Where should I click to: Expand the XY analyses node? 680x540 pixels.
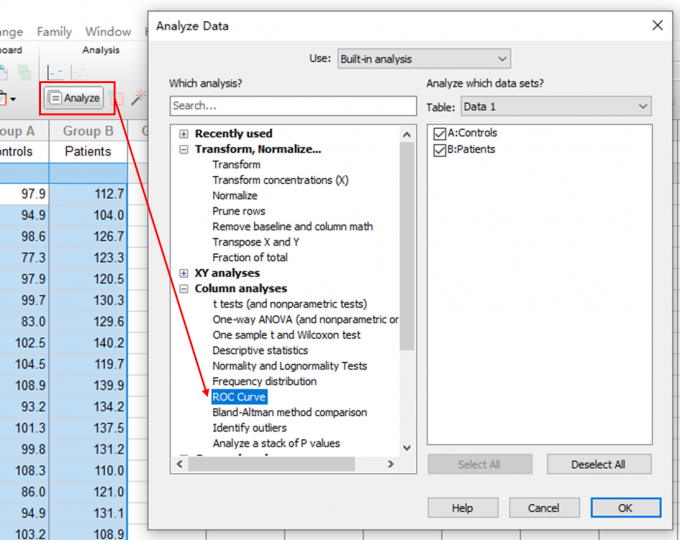[184, 273]
